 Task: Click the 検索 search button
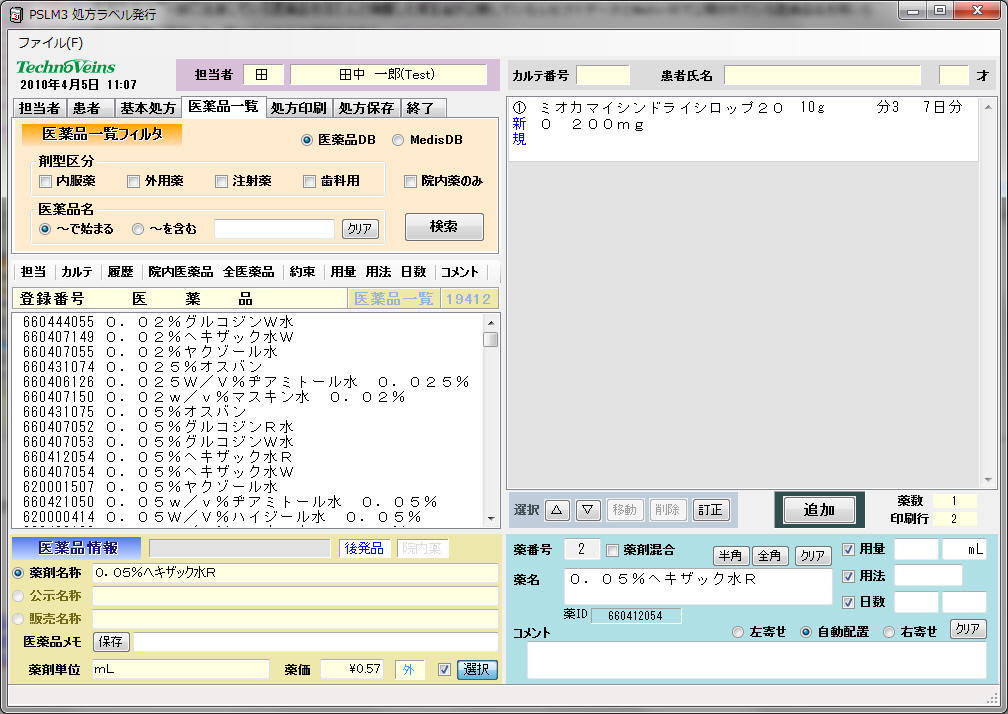click(444, 227)
